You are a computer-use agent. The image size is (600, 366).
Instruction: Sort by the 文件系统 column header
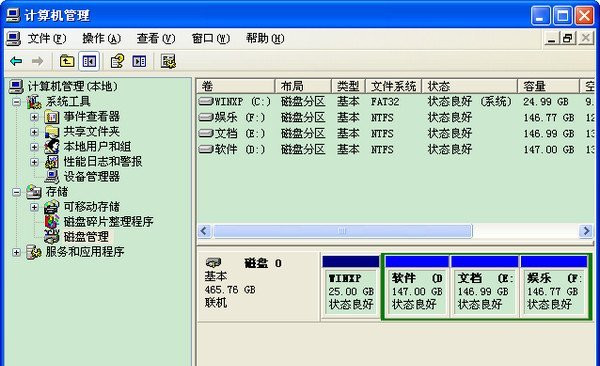point(393,86)
